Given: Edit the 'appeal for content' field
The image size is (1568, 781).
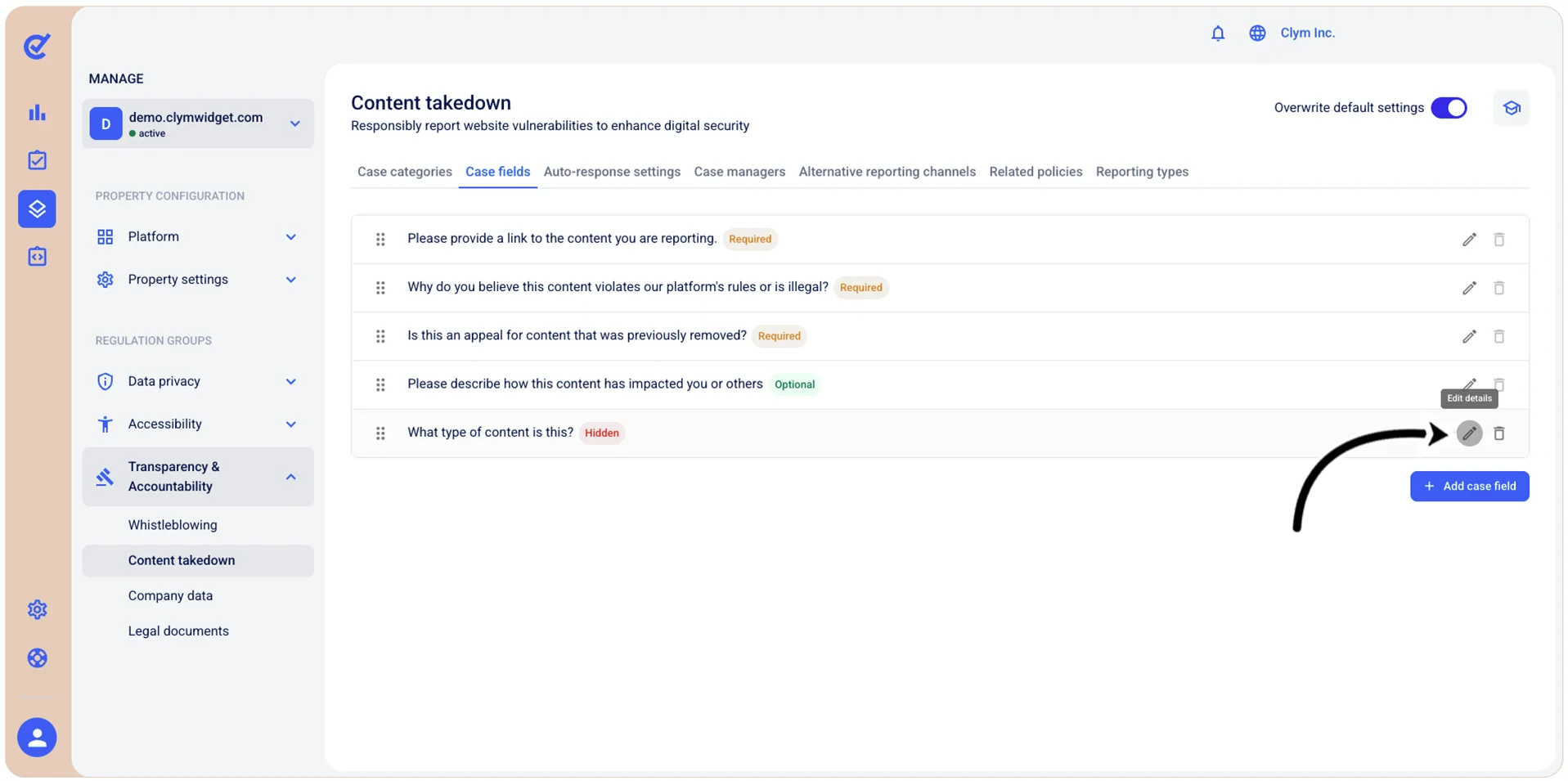Looking at the screenshot, I should 1469,336.
